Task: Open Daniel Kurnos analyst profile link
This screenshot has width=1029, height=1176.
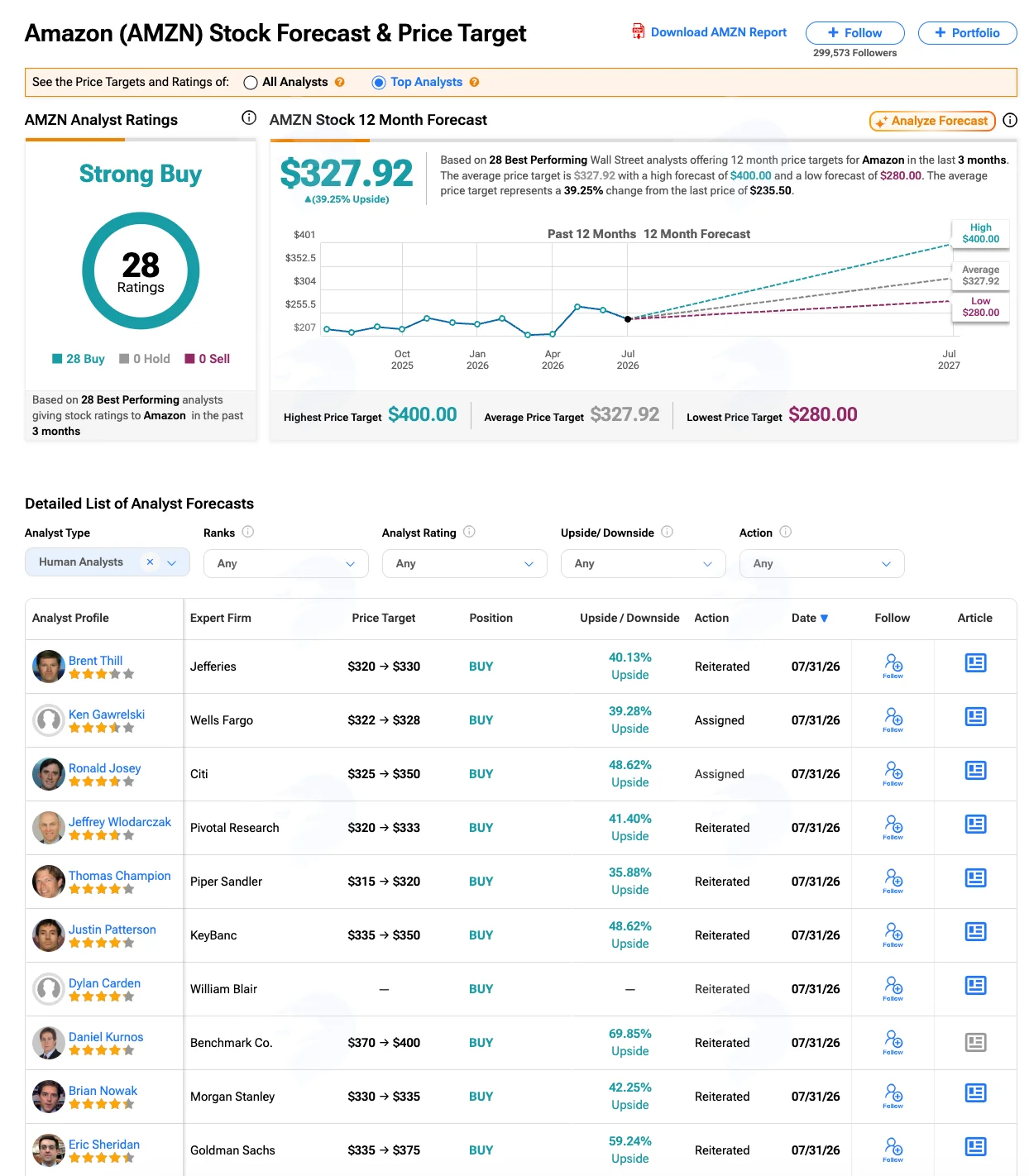Action: 106,1036
